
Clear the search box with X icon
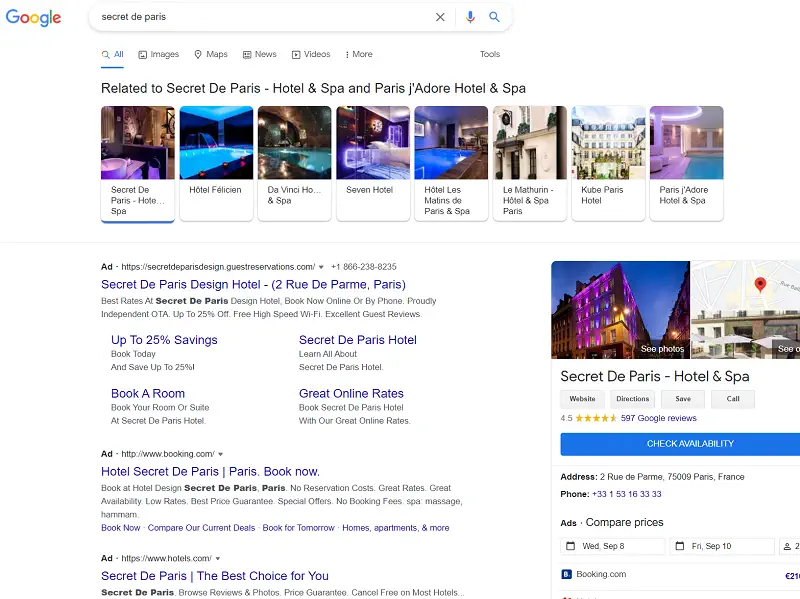point(440,17)
